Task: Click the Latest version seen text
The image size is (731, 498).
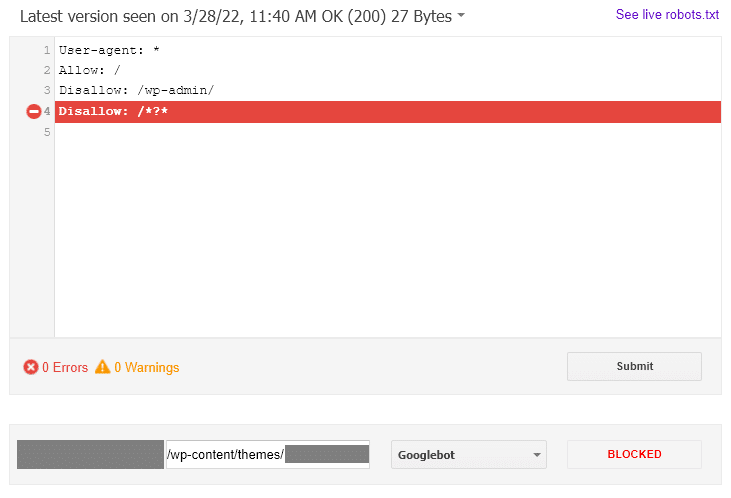Action: point(236,16)
